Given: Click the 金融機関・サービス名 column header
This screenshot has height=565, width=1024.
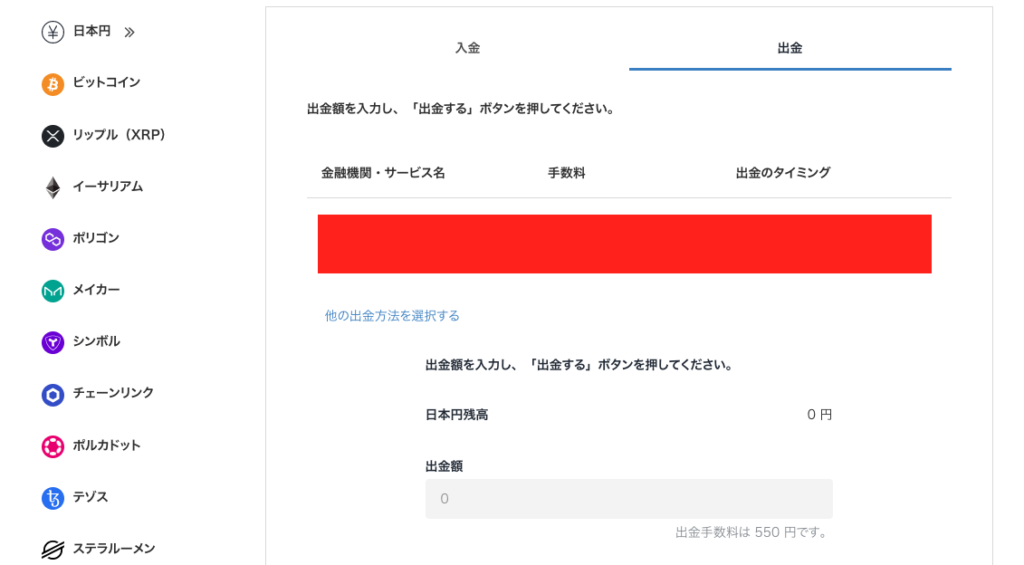Looking at the screenshot, I should tap(383, 173).
